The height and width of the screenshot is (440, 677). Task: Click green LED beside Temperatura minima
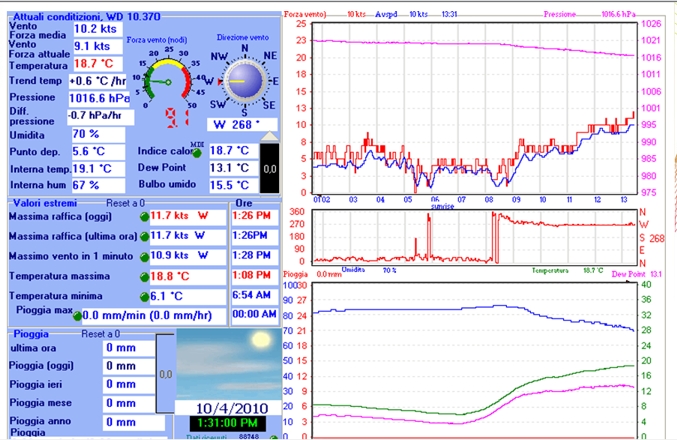pos(143,296)
